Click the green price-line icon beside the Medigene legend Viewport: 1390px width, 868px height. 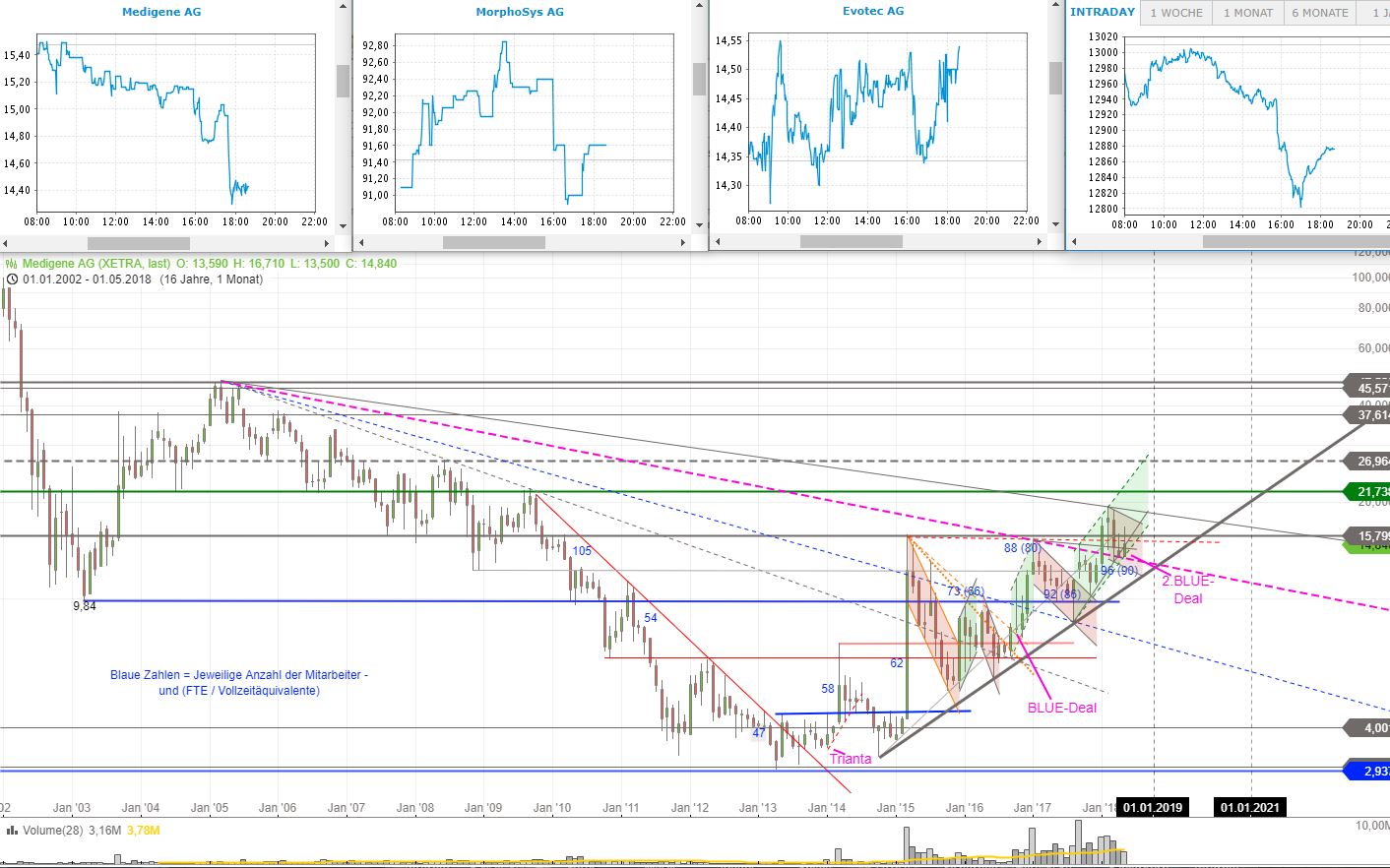(x=10, y=263)
